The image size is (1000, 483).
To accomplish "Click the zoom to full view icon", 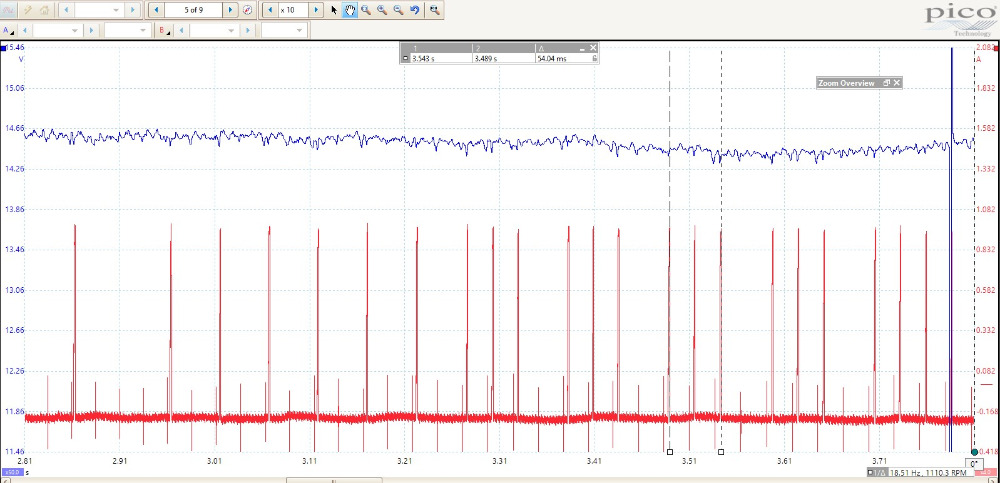I will coord(434,10).
